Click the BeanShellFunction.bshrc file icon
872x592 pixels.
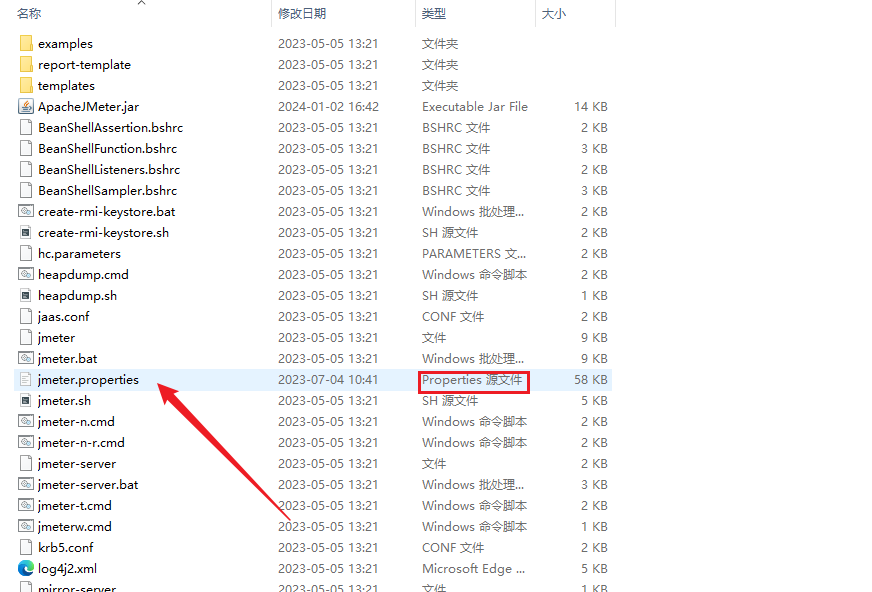coord(26,148)
